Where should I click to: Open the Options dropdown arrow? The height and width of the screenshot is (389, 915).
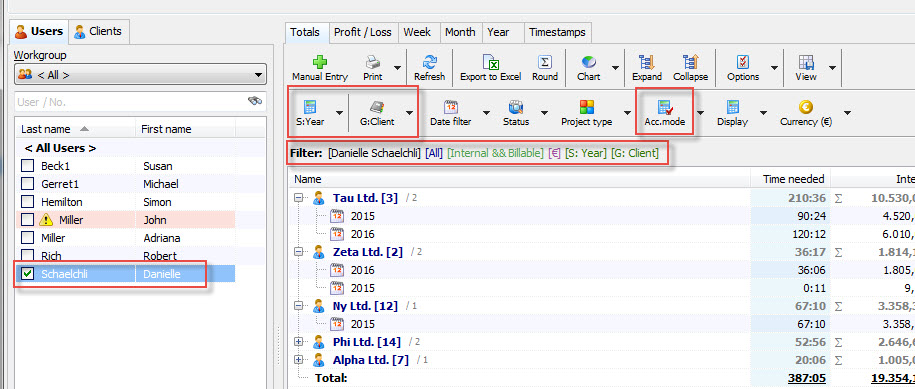[774, 68]
